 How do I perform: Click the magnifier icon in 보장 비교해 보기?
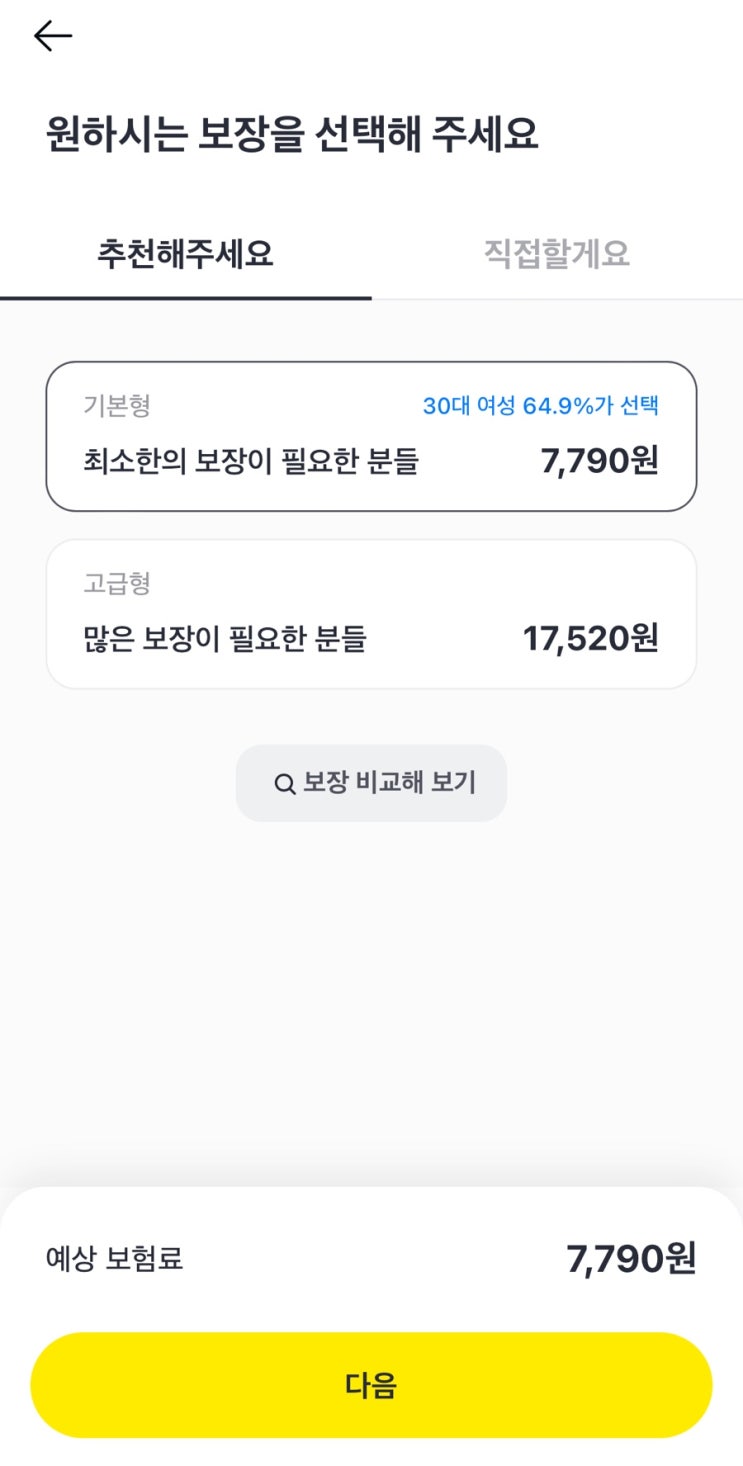[x=285, y=784]
